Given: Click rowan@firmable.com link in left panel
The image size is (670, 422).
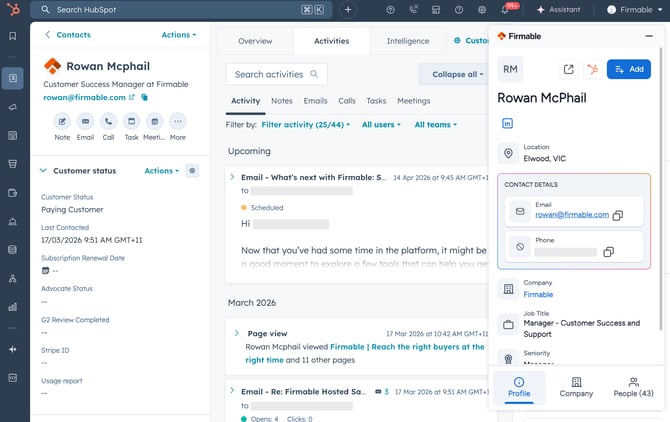Looking at the screenshot, I should pos(84,97).
